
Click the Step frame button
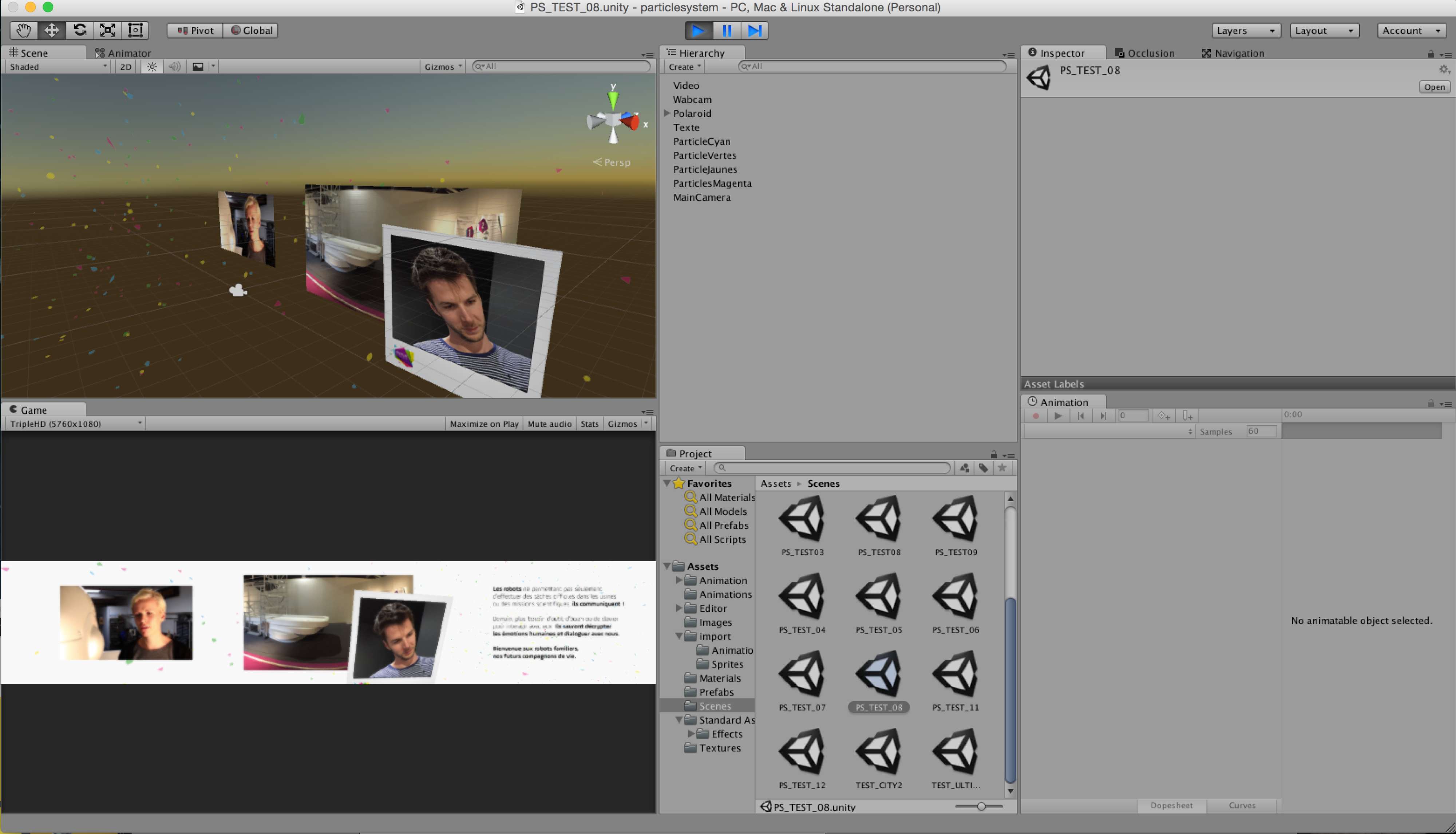[x=755, y=30]
